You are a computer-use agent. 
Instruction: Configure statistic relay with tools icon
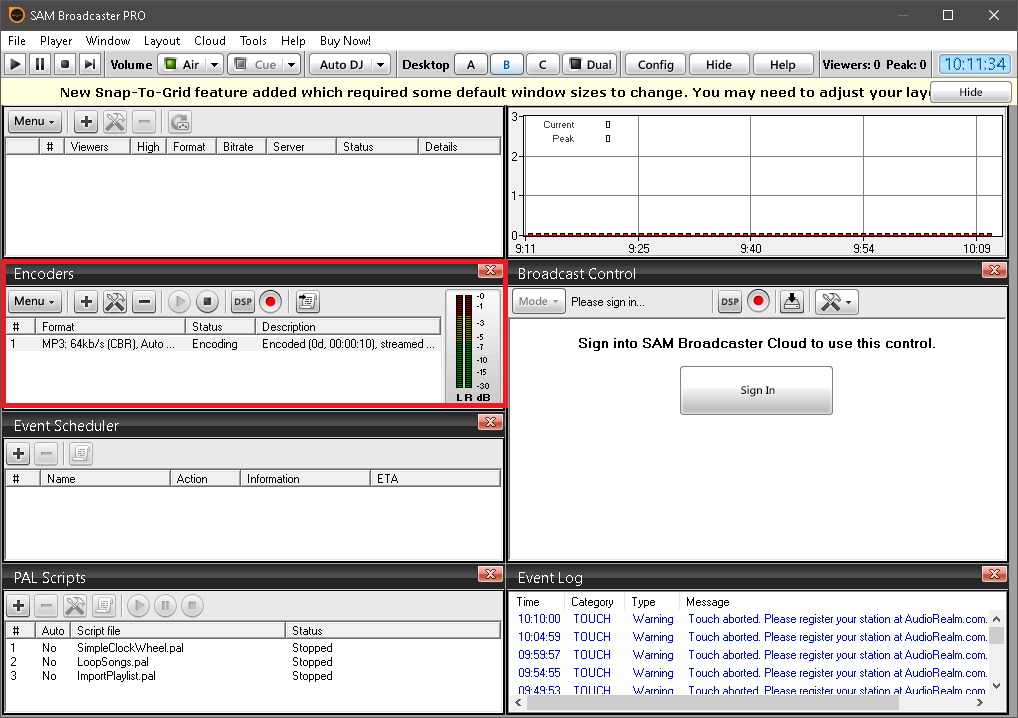pos(115,121)
